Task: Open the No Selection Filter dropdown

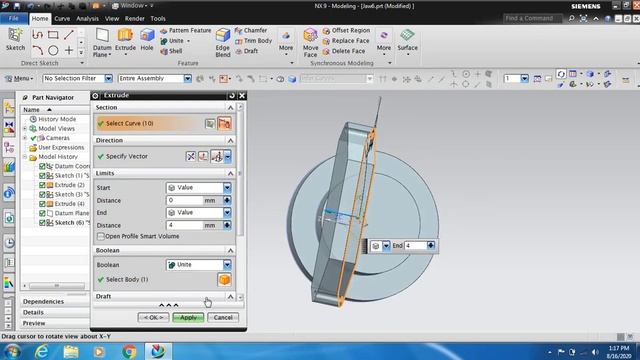Action: click(x=108, y=78)
